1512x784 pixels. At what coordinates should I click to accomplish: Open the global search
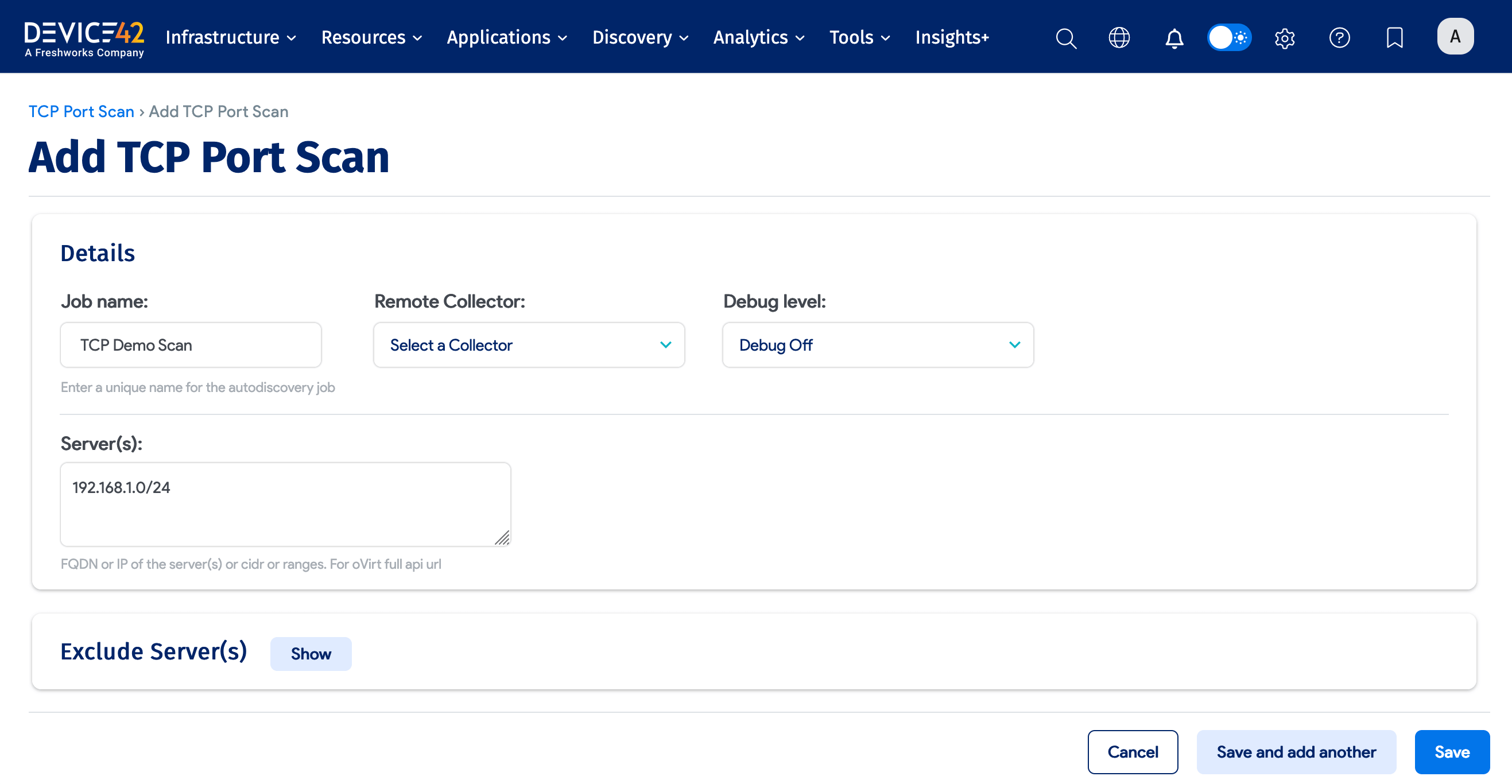[1066, 37]
